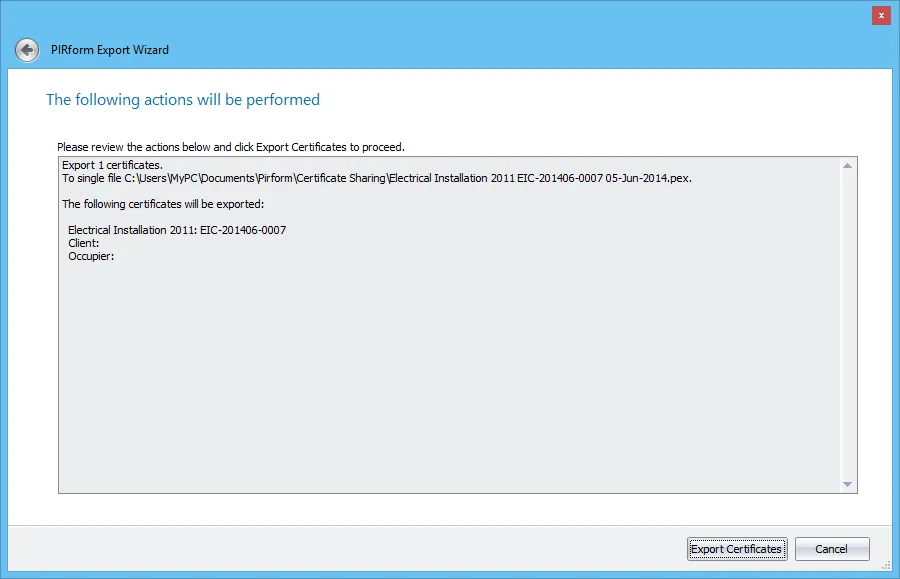This screenshot has width=900, height=579.
Task: Click the back arrow in the wizard header
Action: click(x=26, y=49)
